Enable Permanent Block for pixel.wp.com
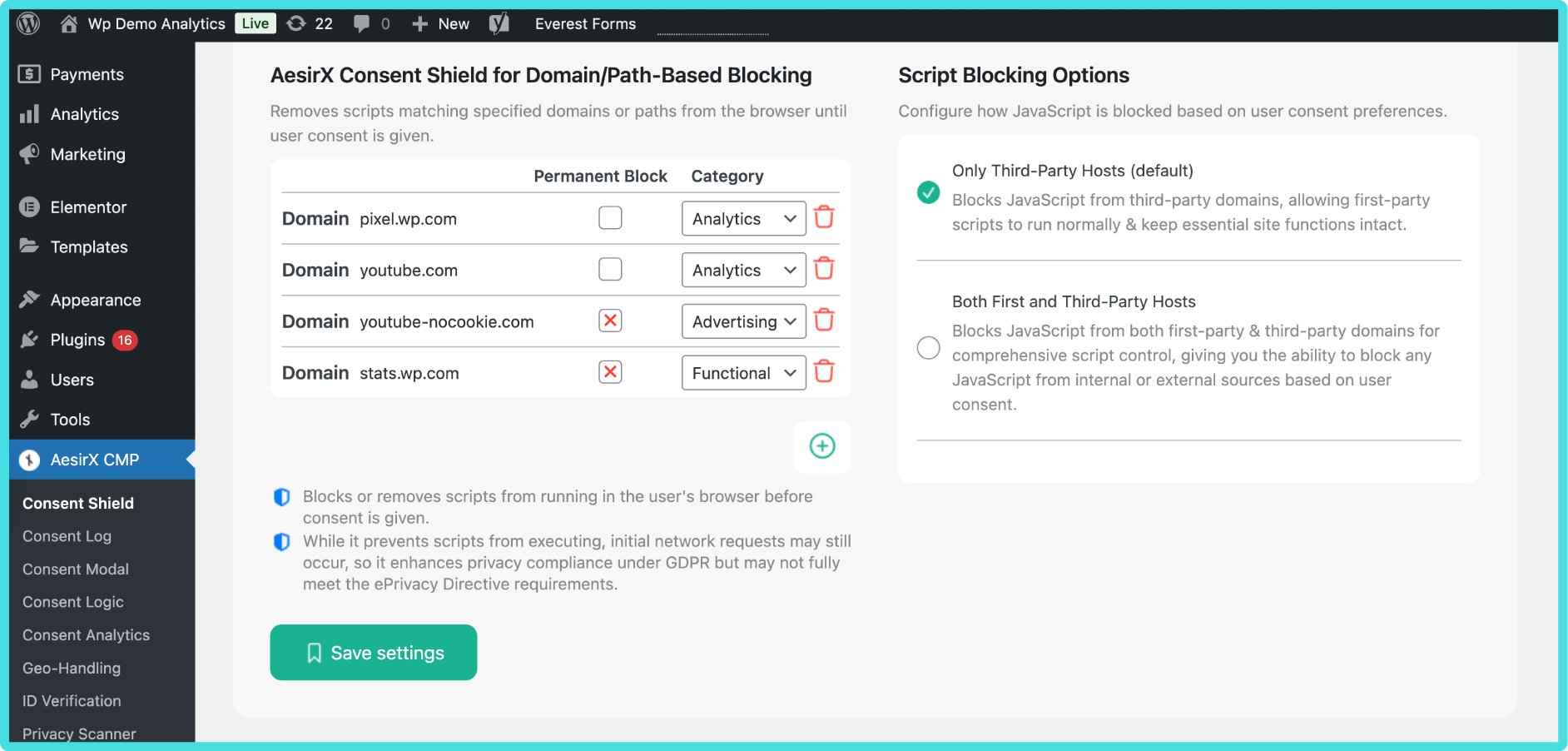 tap(610, 217)
